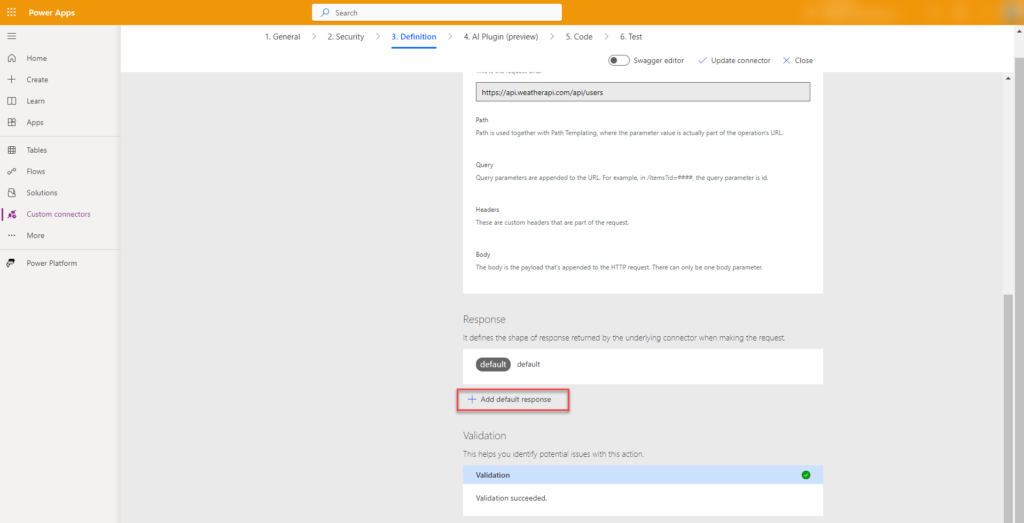
Task: Click Update connector button
Action: click(734, 60)
